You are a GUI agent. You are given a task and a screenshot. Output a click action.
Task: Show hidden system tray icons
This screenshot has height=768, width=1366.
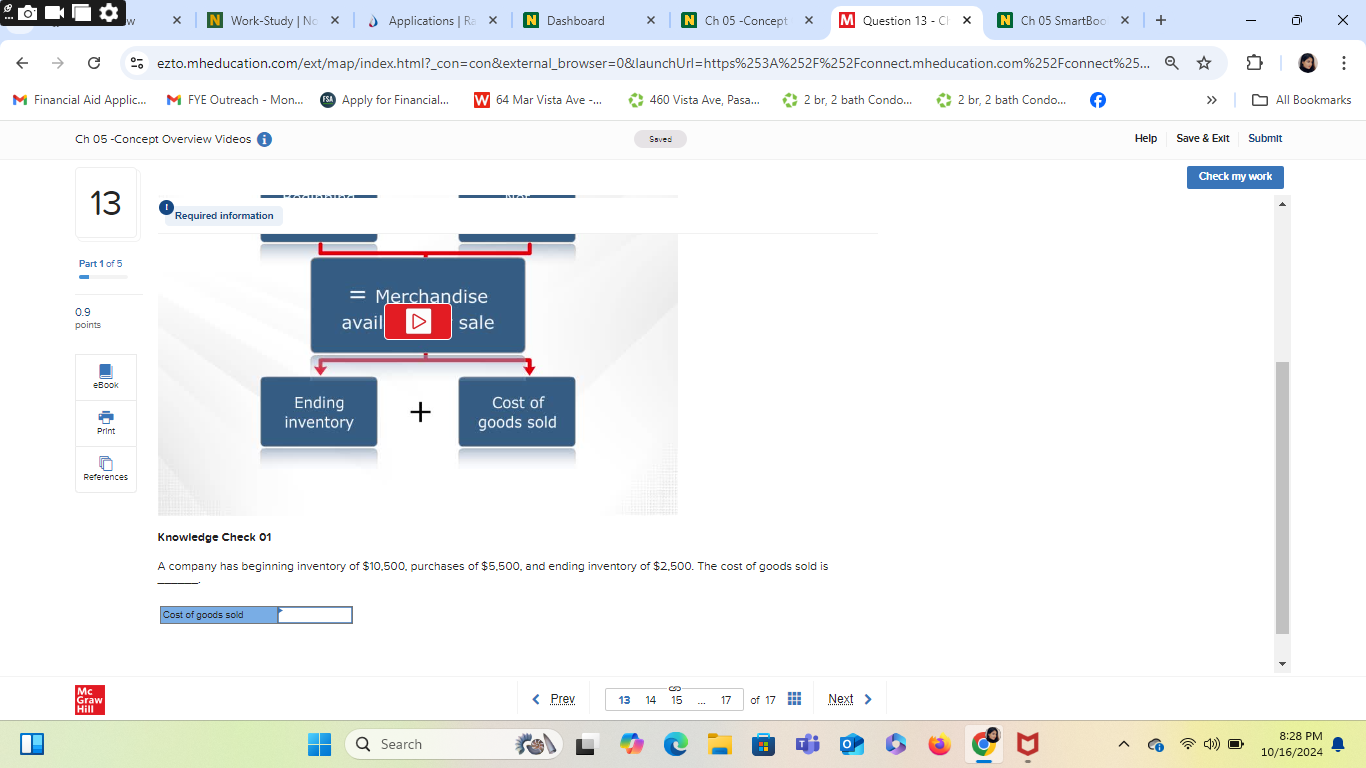point(1123,744)
